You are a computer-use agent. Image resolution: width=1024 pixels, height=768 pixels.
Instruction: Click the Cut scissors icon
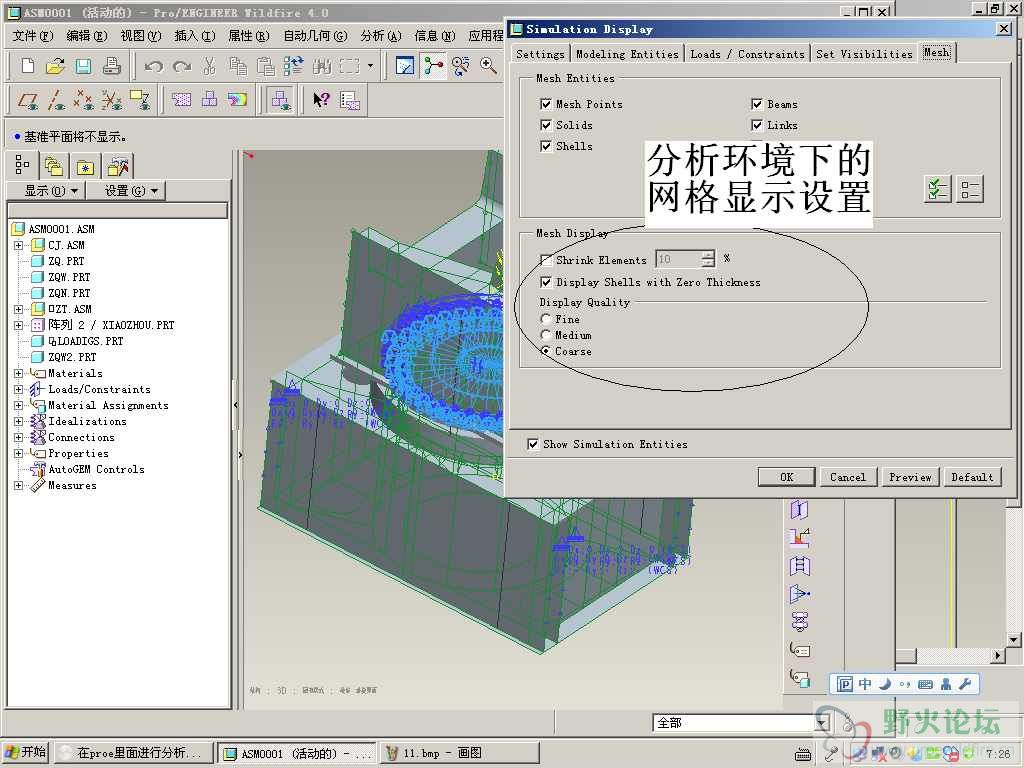(x=209, y=66)
